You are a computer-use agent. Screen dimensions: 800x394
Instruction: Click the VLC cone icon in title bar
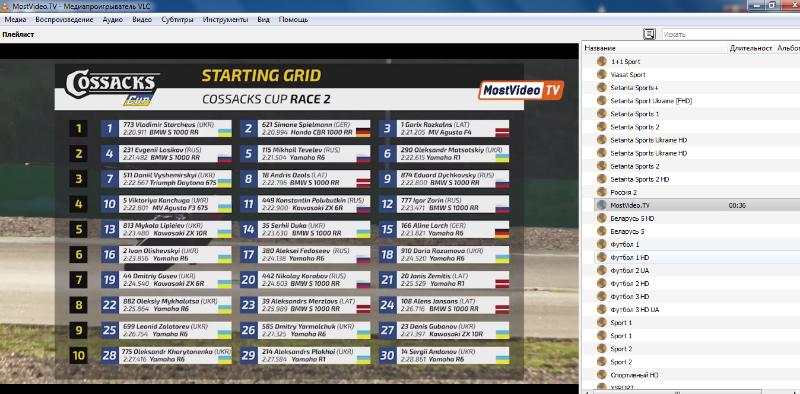[5, 6]
